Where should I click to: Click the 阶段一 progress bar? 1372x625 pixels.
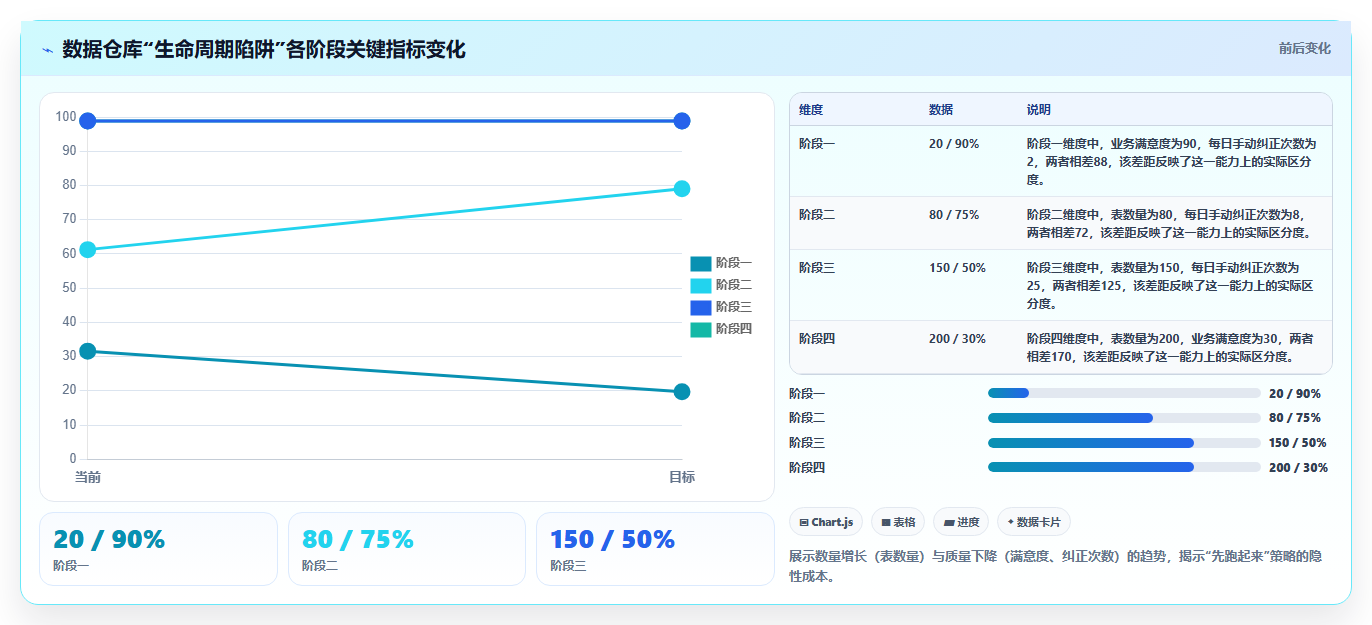[x=1124, y=393]
